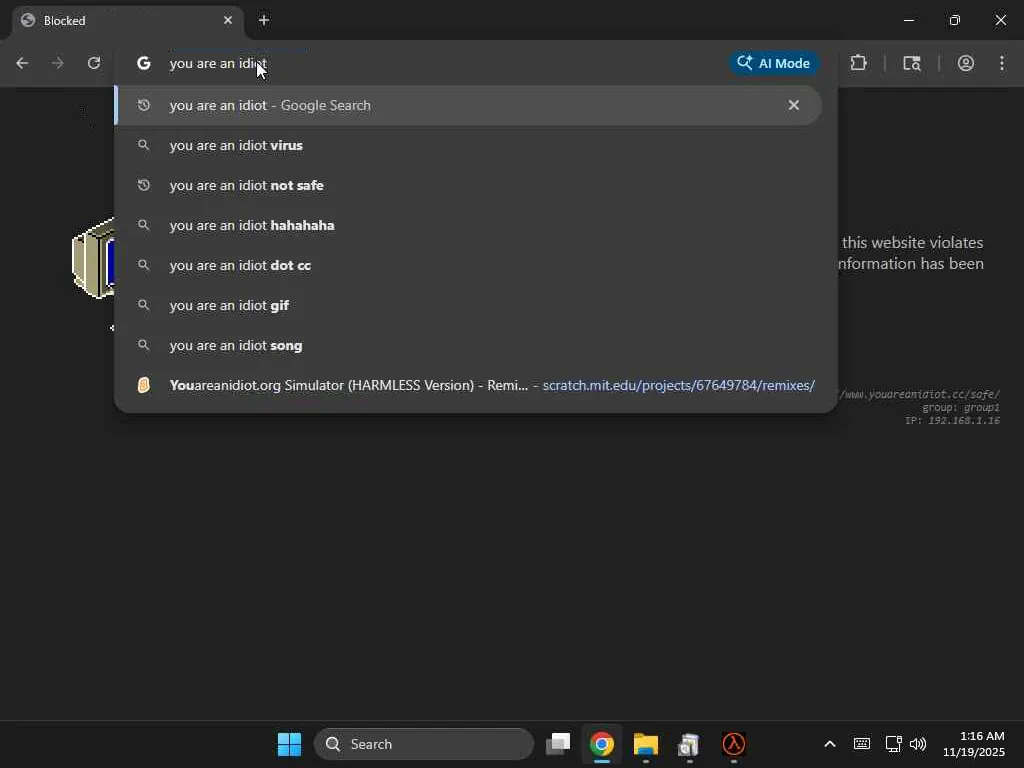Image resolution: width=1024 pixels, height=768 pixels.
Task: Open the clock showing 1:16 AM
Action: (x=974, y=744)
